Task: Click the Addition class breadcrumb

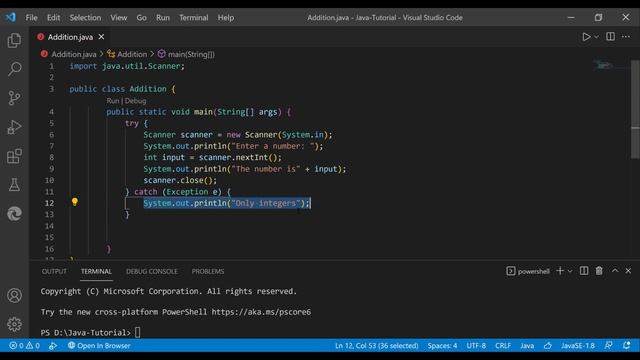Action: tap(132, 54)
